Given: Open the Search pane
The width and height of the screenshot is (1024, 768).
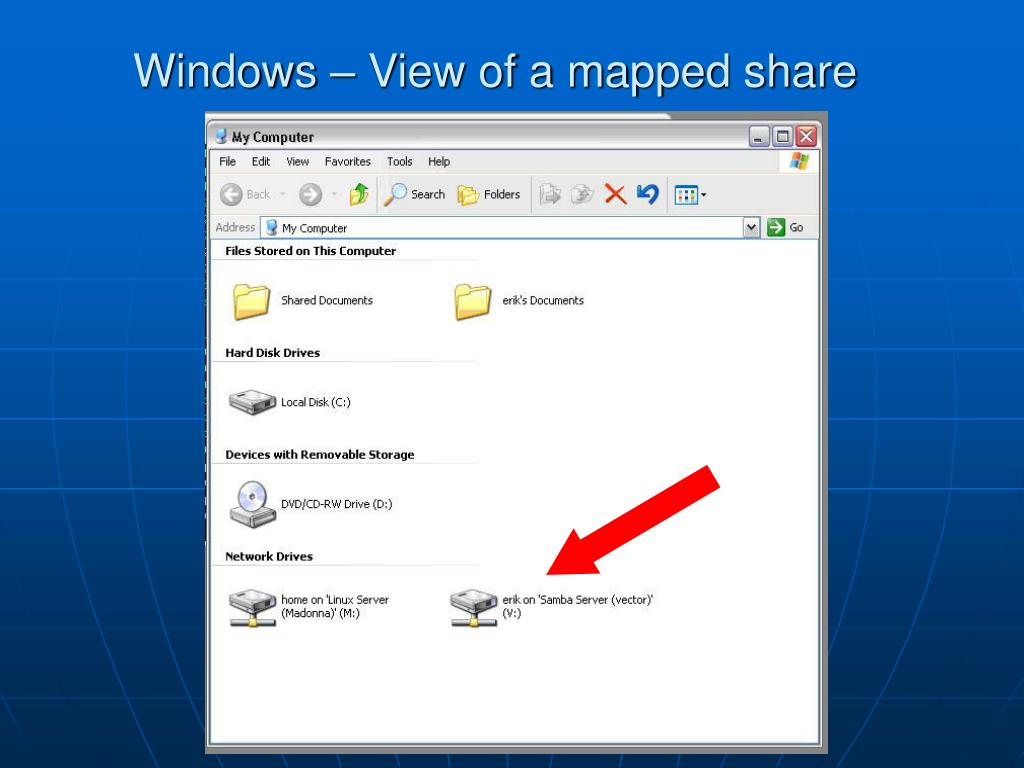Looking at the screenshot, I should pos(414,194).
